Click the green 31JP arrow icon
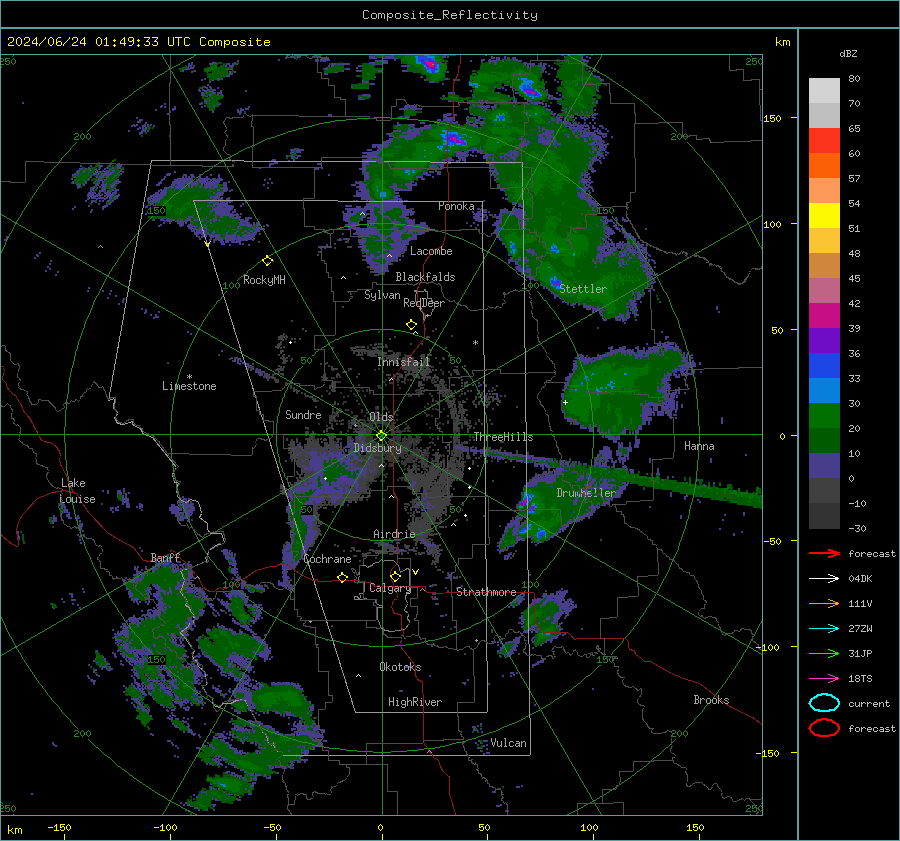This screenshot has width=900, height=841. [824, 653]
